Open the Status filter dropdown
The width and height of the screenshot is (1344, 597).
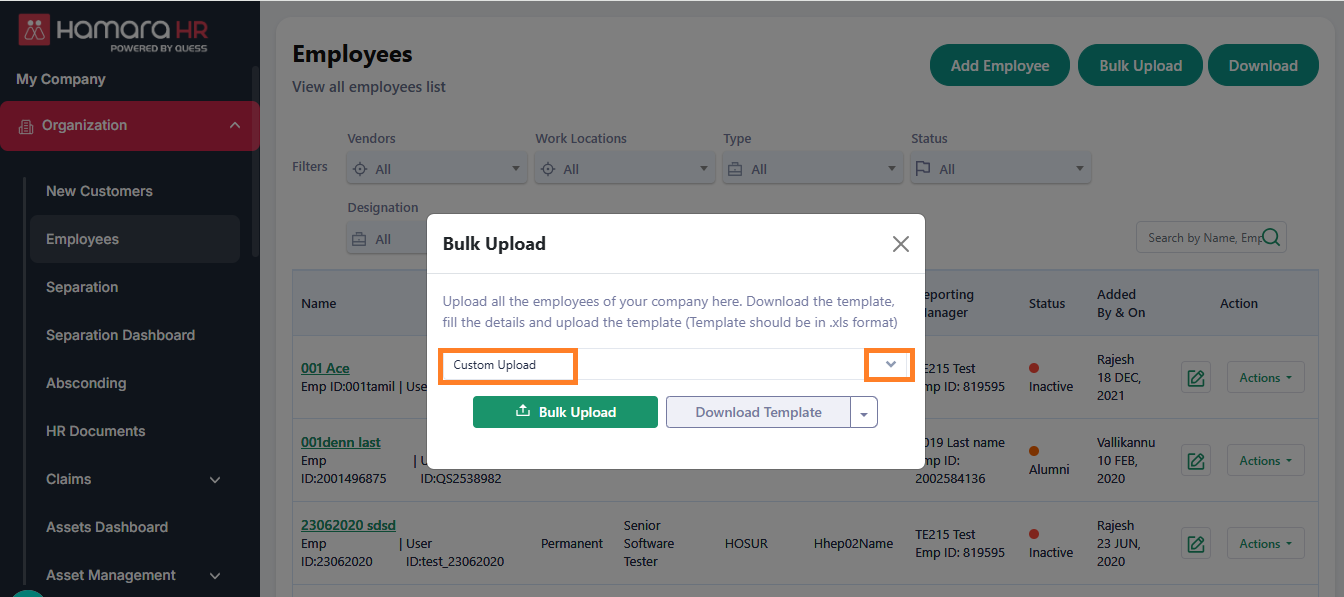[1080, 169]
